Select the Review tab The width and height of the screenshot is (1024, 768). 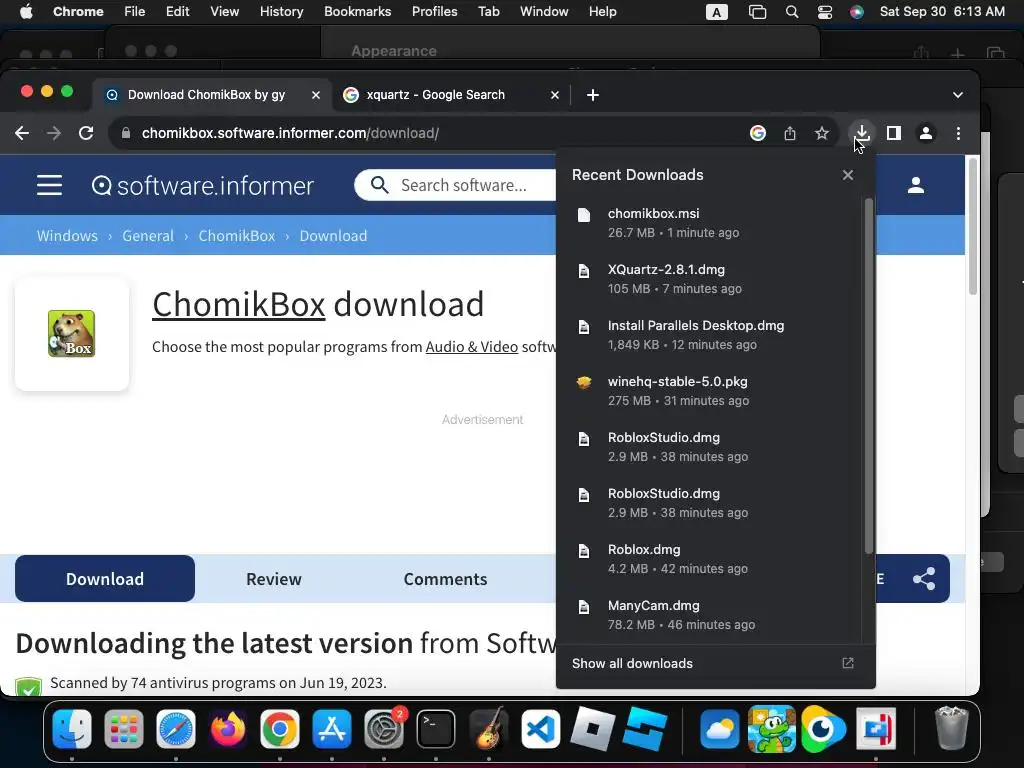tap(274, 579)
